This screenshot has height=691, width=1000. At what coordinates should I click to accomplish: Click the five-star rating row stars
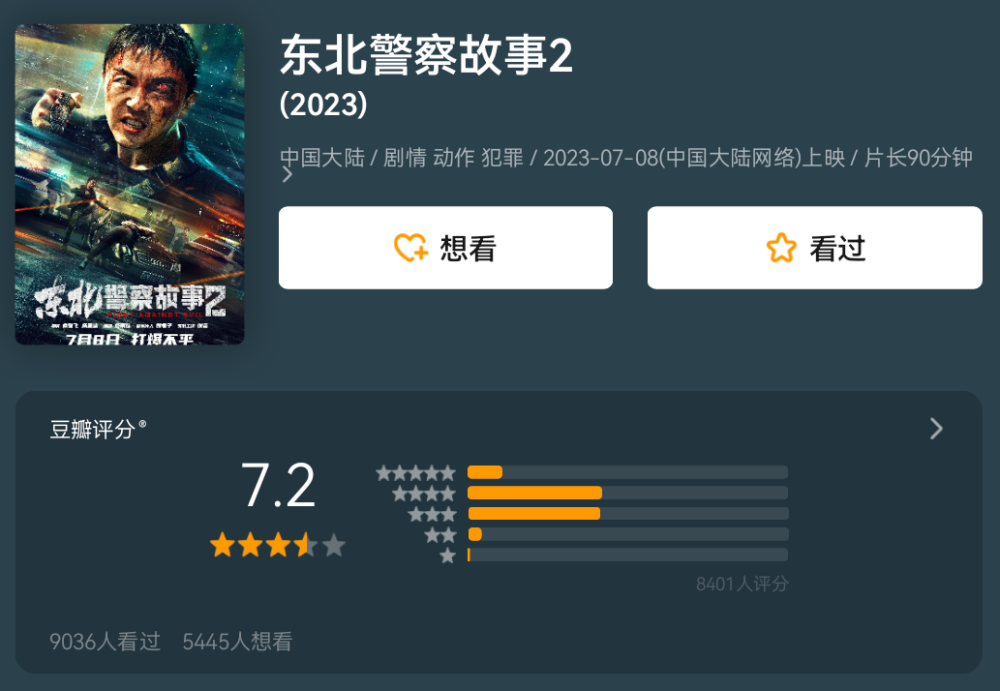pyautogui.click(x=416, y=473)
